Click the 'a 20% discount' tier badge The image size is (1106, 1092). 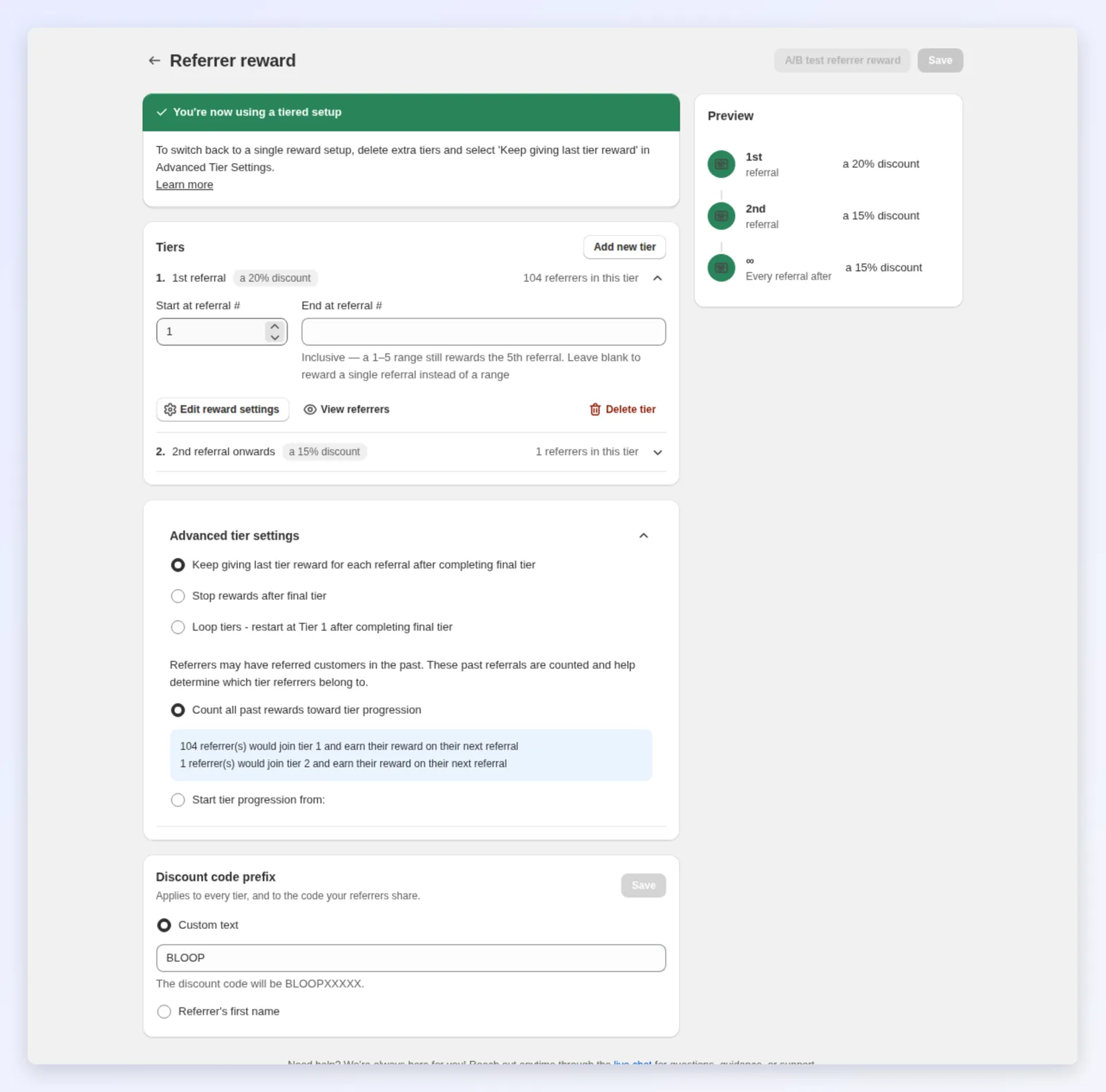[275, 279]
